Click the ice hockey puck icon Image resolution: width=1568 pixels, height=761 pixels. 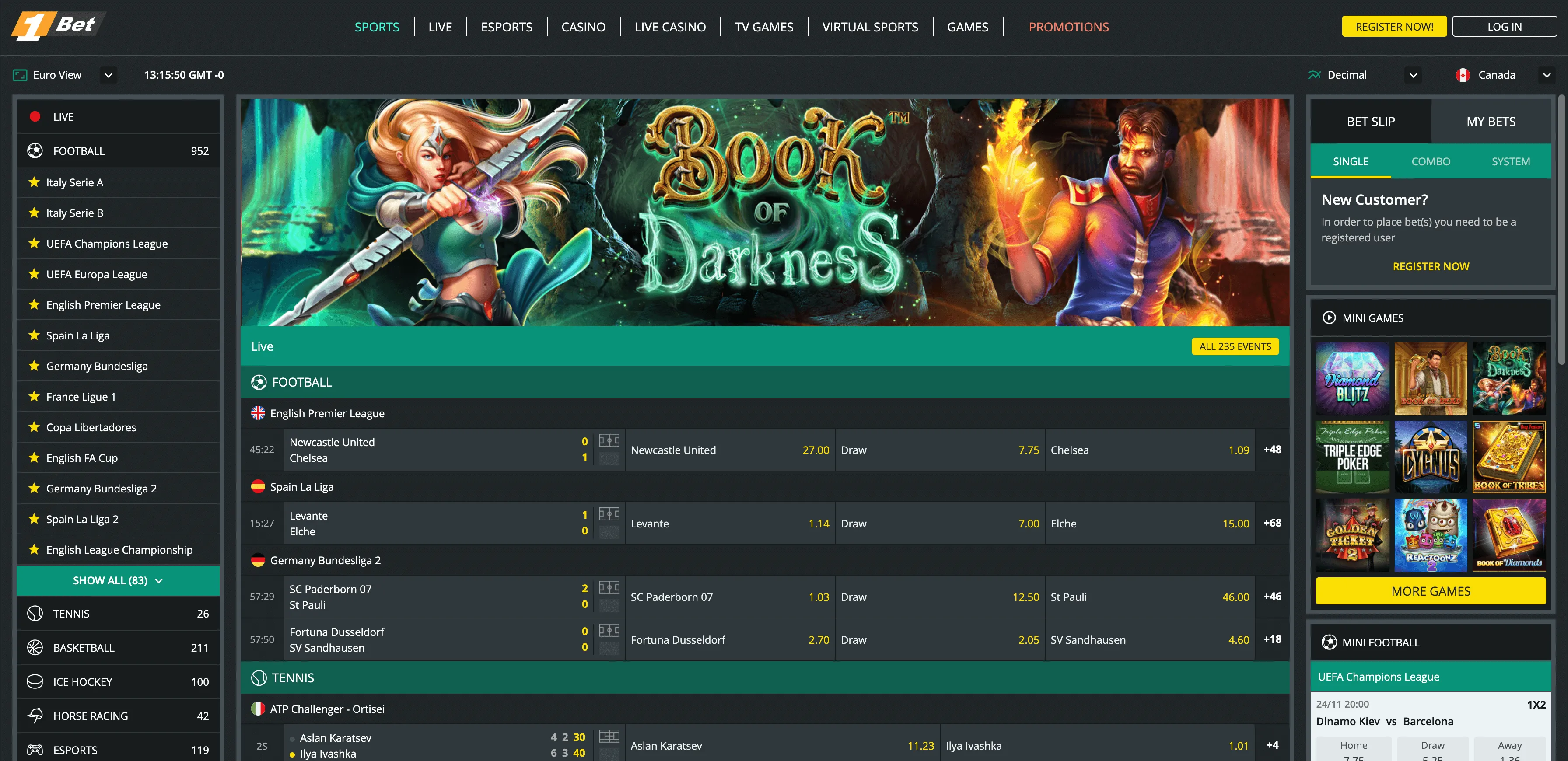[35, 681]
